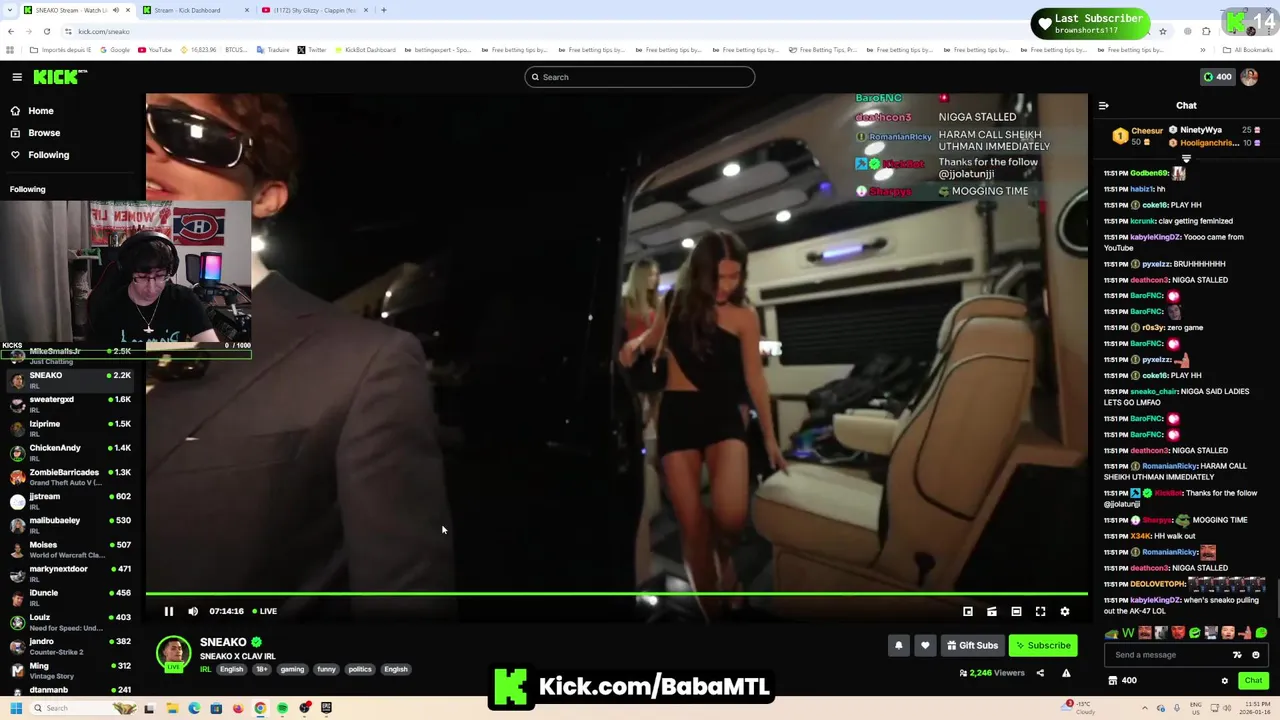The width and height of the screenshot is (1280, 720).
Task: Open sweatergxd channel in Following list
Action: [x=70, y=404]
